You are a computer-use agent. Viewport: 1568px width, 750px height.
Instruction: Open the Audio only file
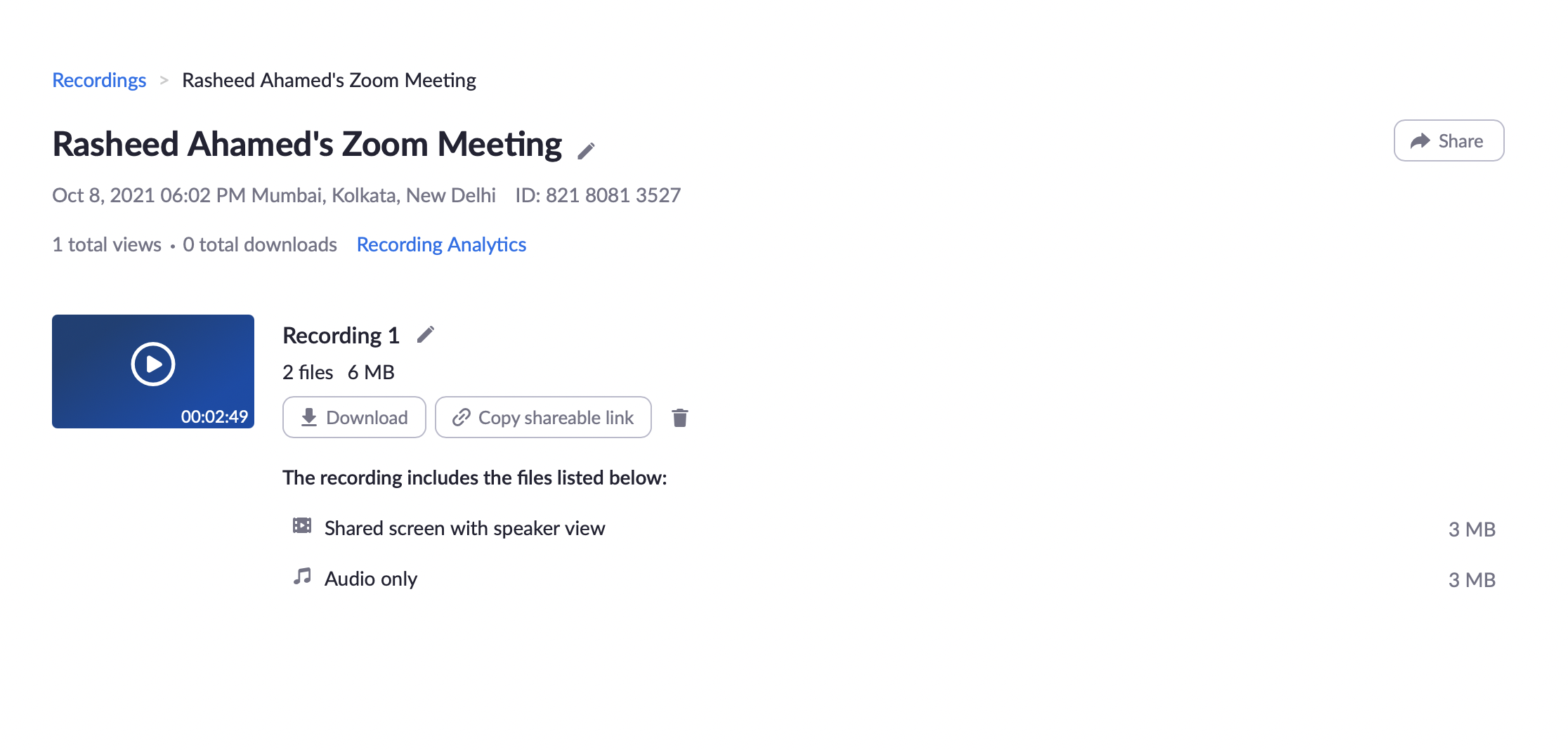click(x=370, y=578)
